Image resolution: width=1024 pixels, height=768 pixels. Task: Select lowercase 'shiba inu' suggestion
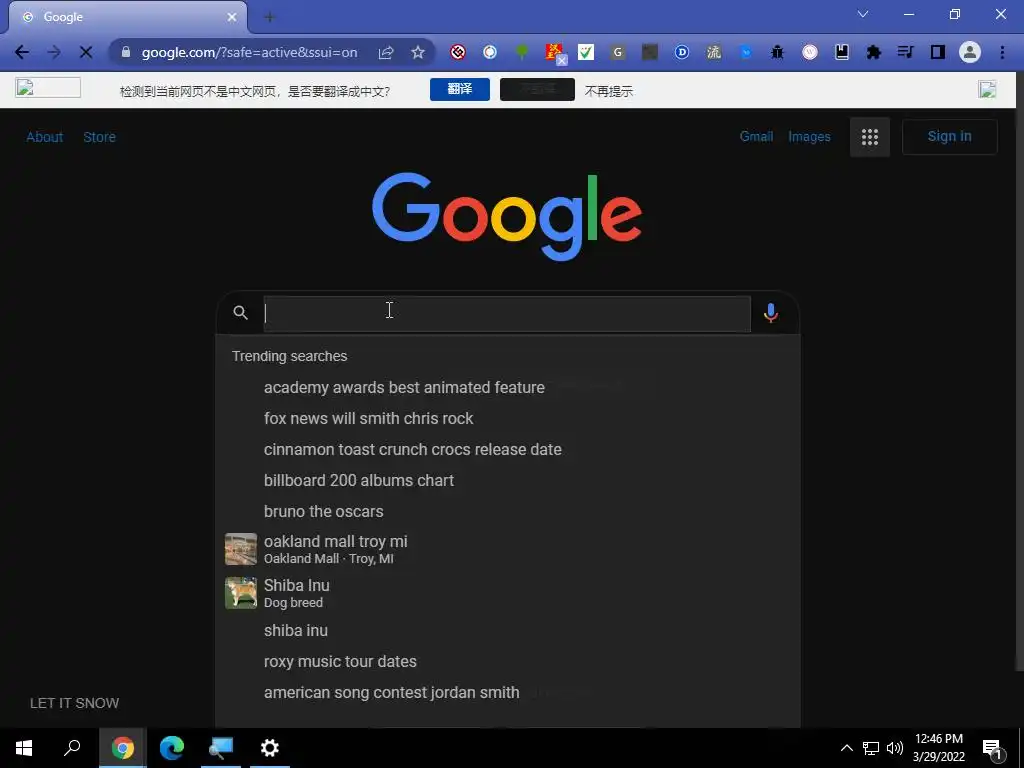507,631
